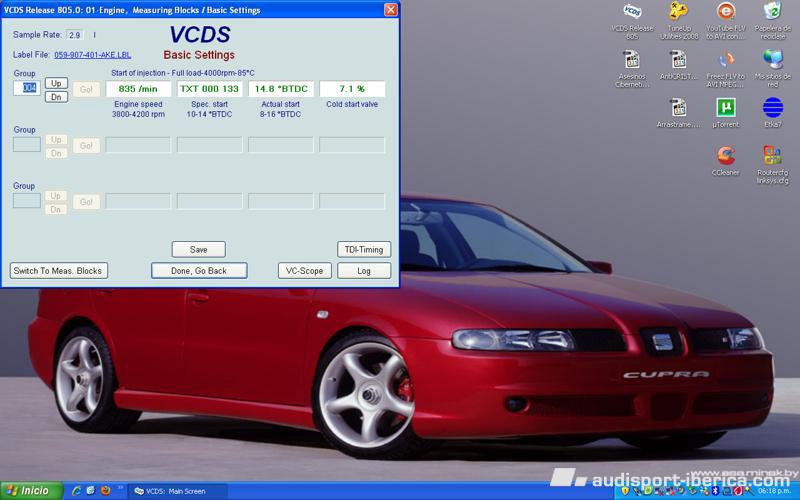This screenshot has height=500, width=800.
Task: Open the Inicio start menu
Action: click(31, 491)
